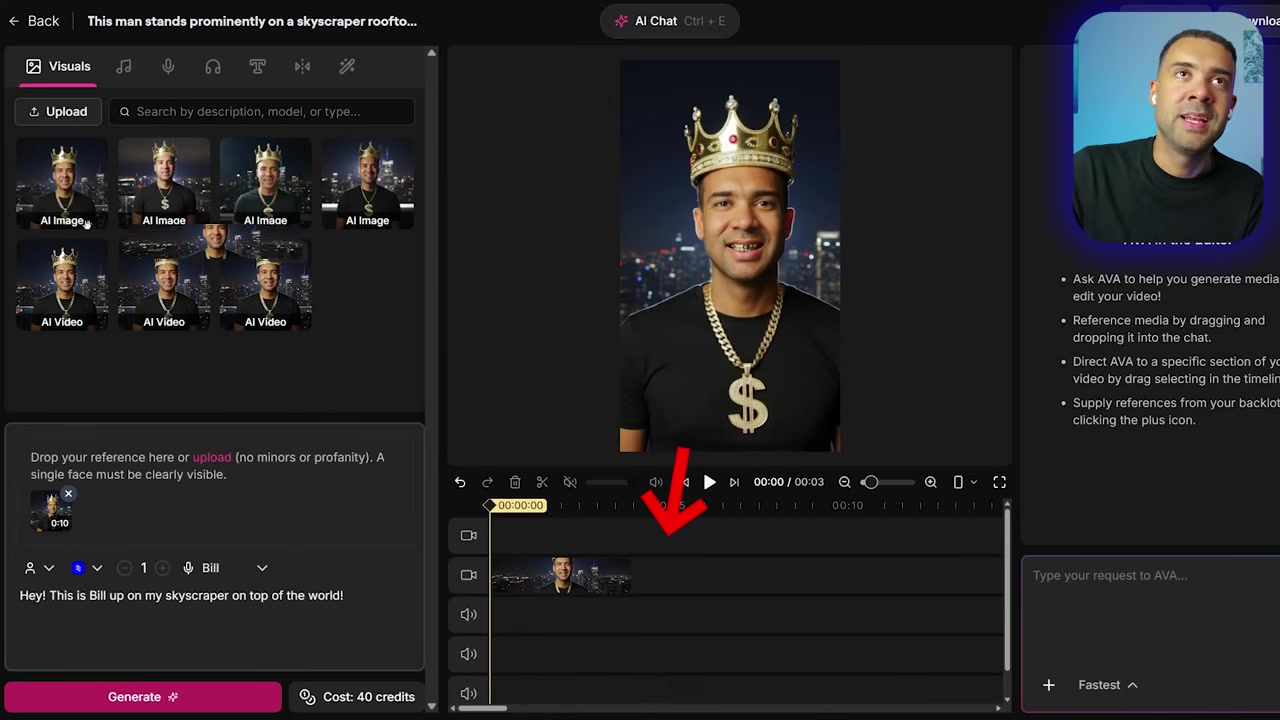Split clip with scissors icon
The height and width of the screenshot is (720, 1280).
tap(542, 482)
